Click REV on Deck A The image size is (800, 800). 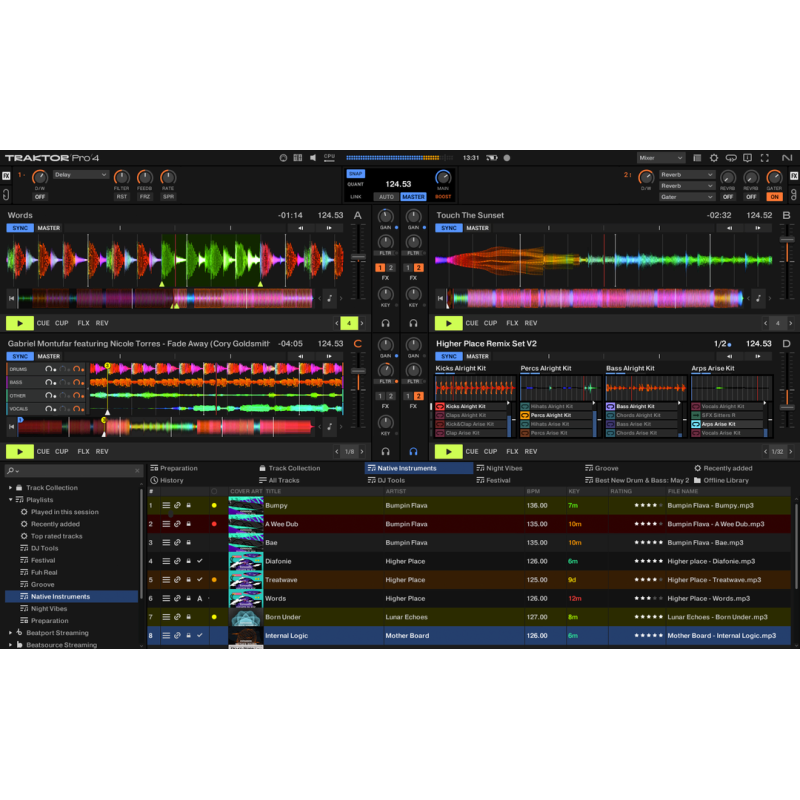pos(102,323)
